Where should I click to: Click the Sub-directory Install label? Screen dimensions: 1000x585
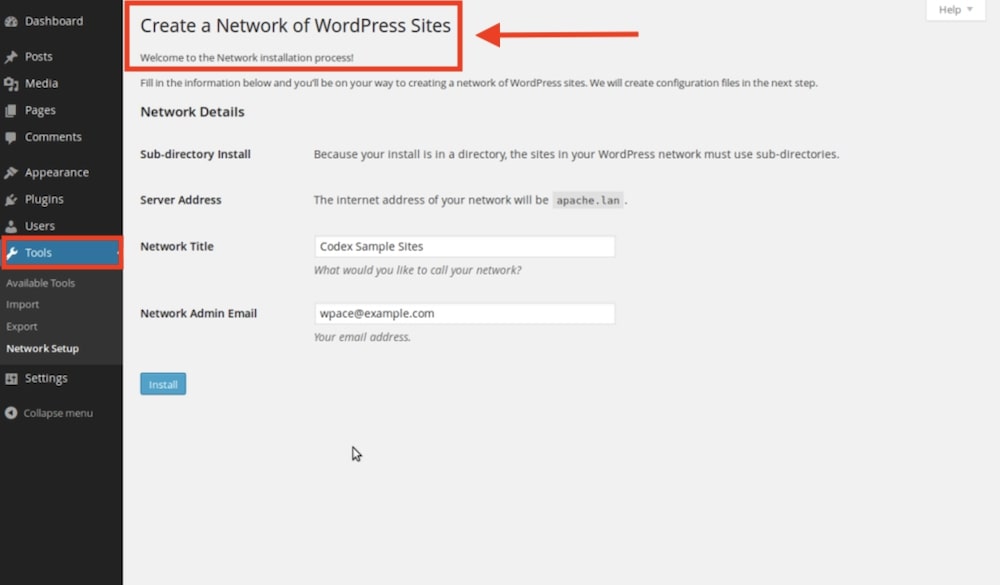click(195, 154)
